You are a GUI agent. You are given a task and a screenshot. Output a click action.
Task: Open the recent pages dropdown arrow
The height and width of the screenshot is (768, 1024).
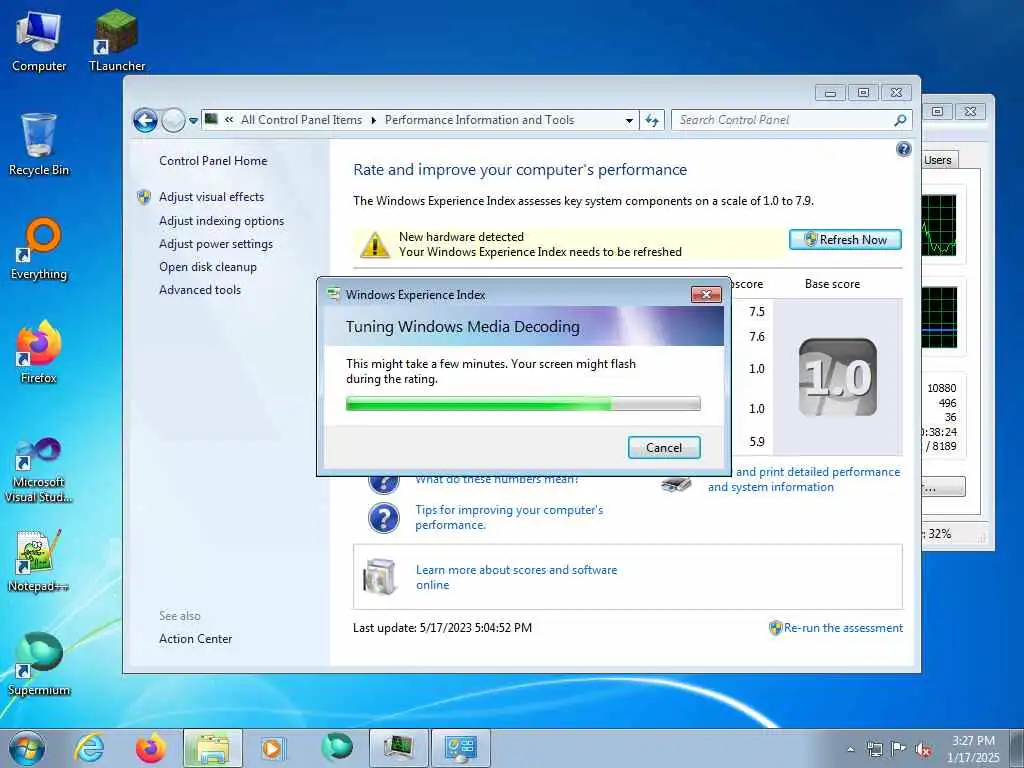point(193,121)
